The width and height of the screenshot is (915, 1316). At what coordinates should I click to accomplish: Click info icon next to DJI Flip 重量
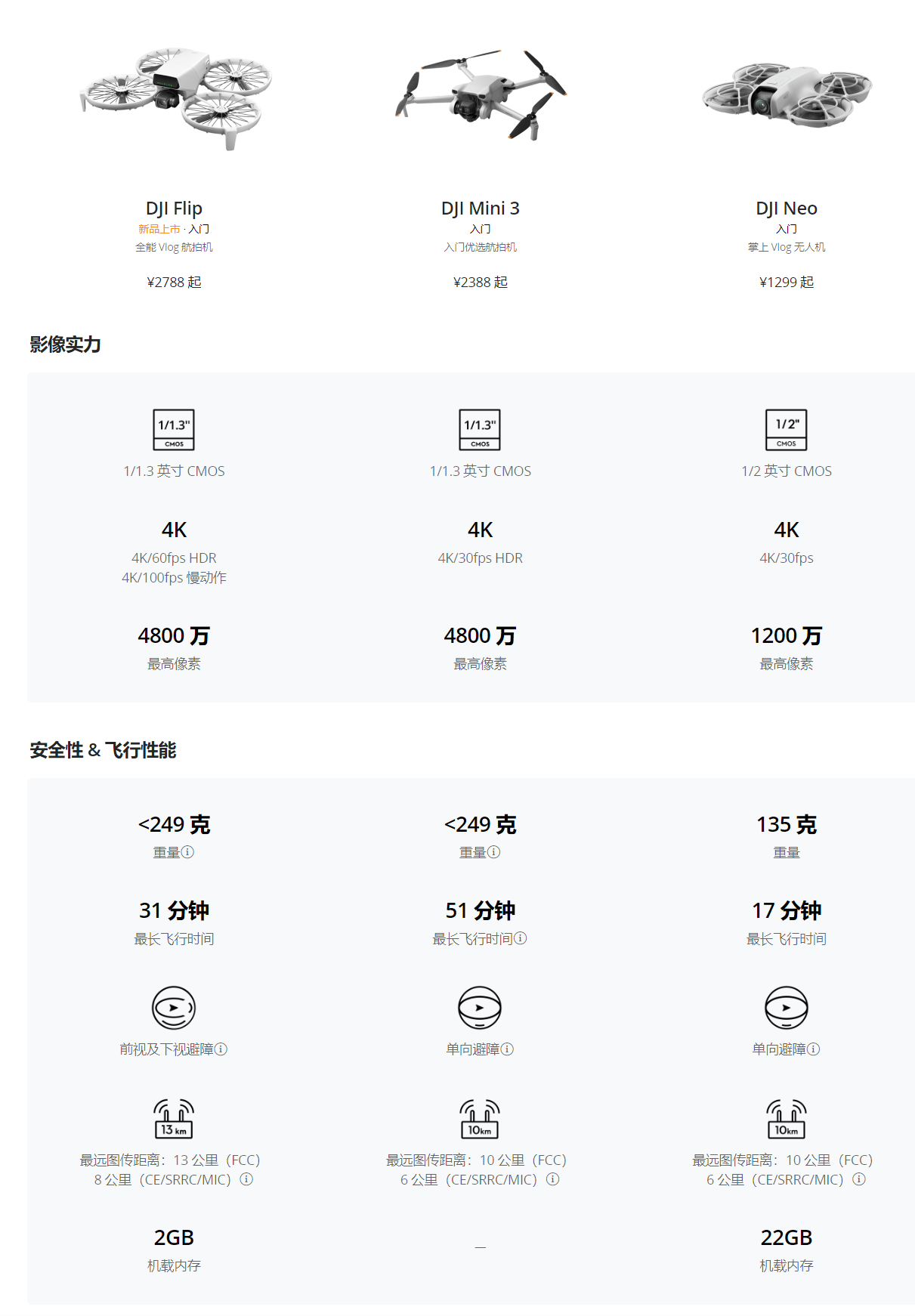point(188,852)
